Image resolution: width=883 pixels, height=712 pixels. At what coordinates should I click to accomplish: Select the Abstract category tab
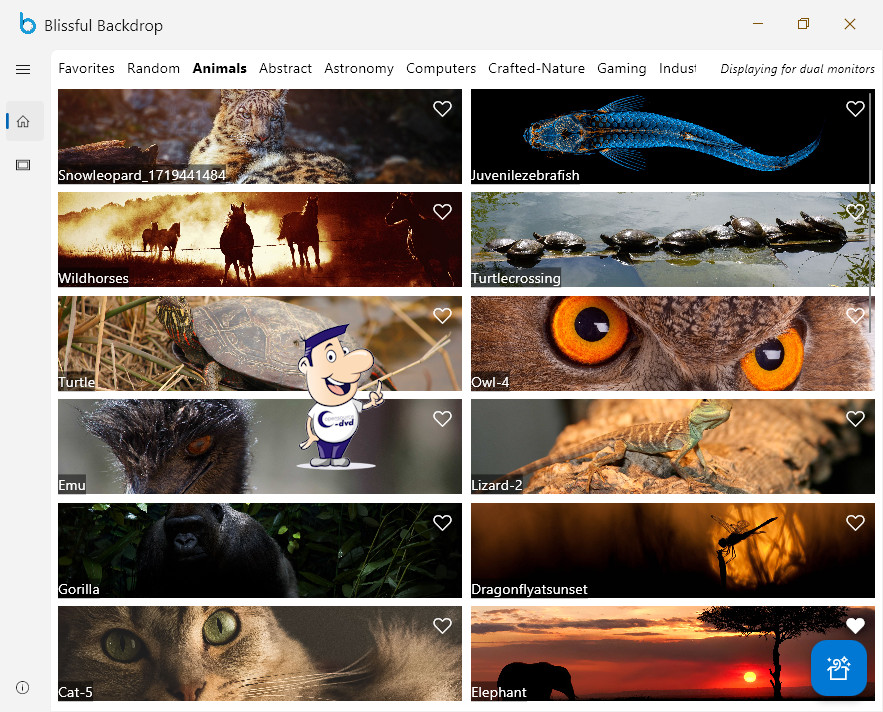tap(285, 69)
